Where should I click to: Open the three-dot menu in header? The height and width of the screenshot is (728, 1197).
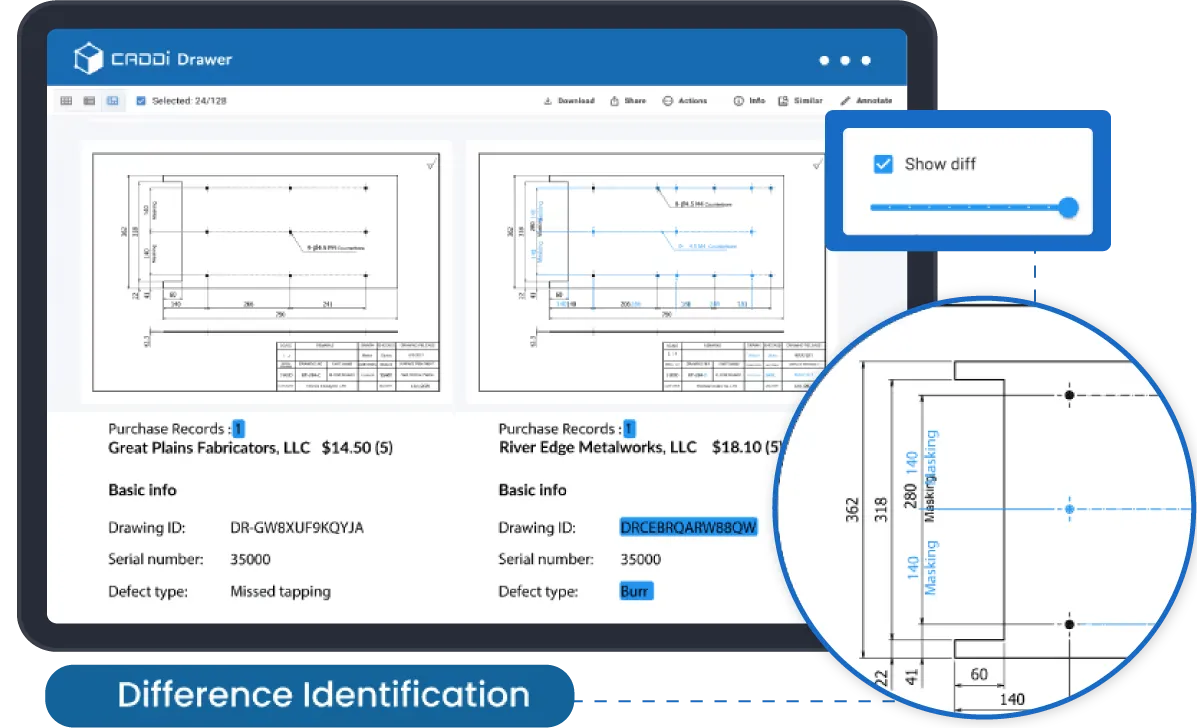[x=844, y=60]
